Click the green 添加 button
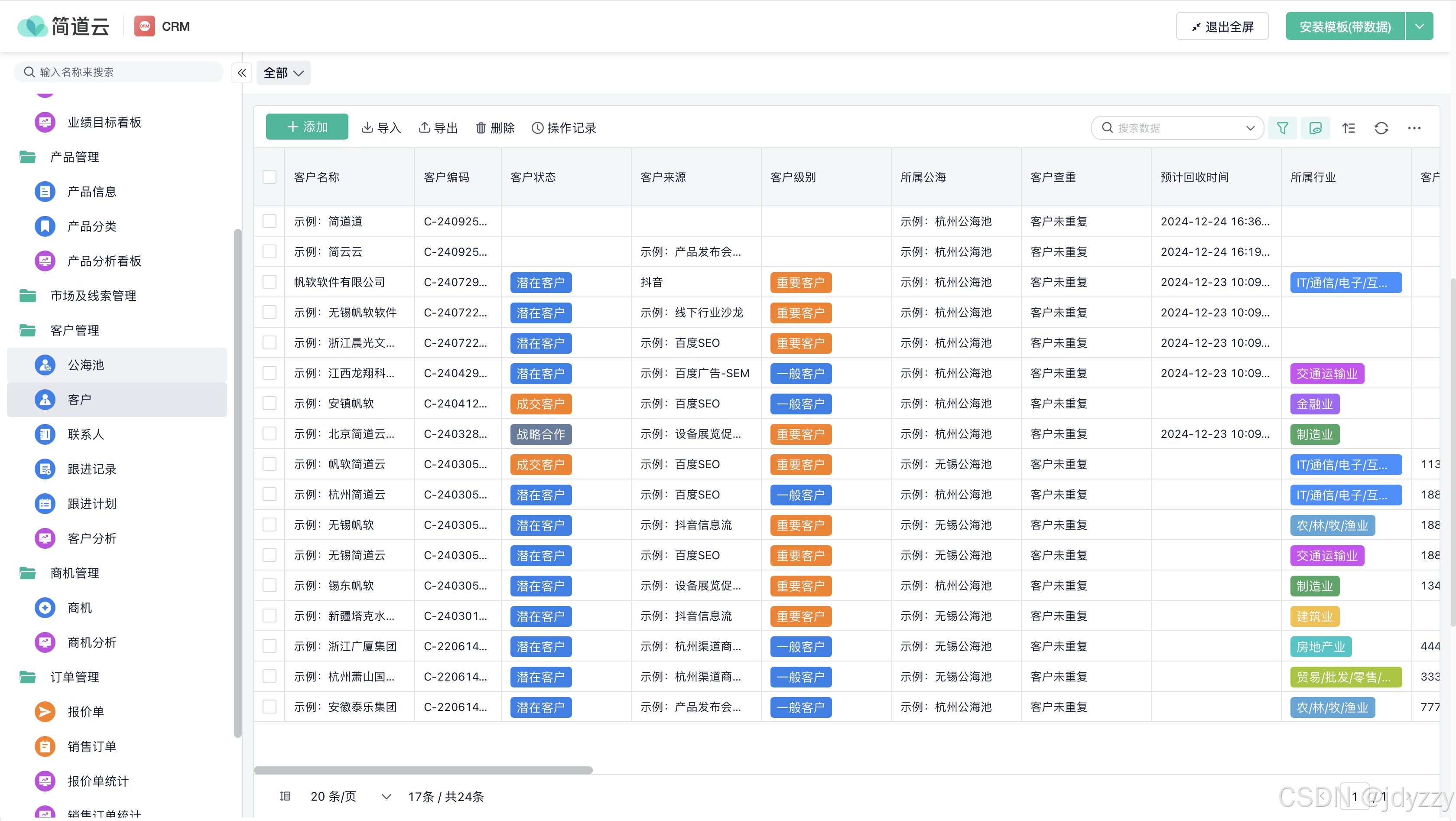1456x821 pixels. tap(307, 127)
